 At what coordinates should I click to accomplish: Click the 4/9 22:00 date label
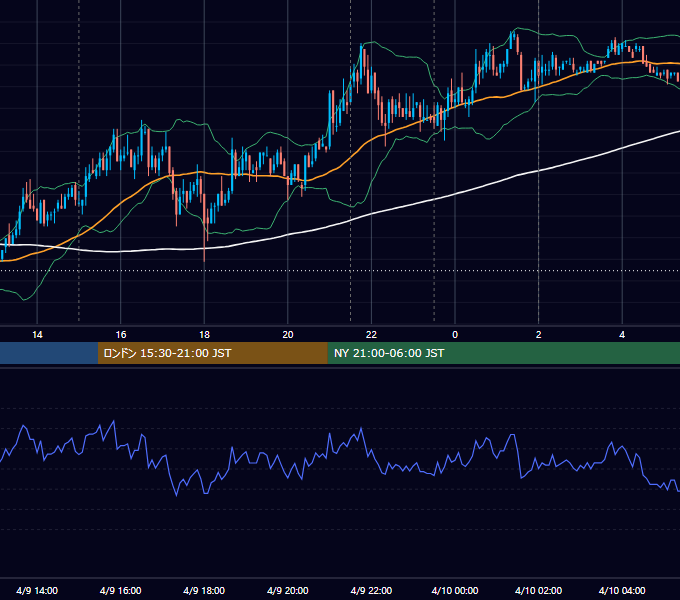[x=371, y=590]
